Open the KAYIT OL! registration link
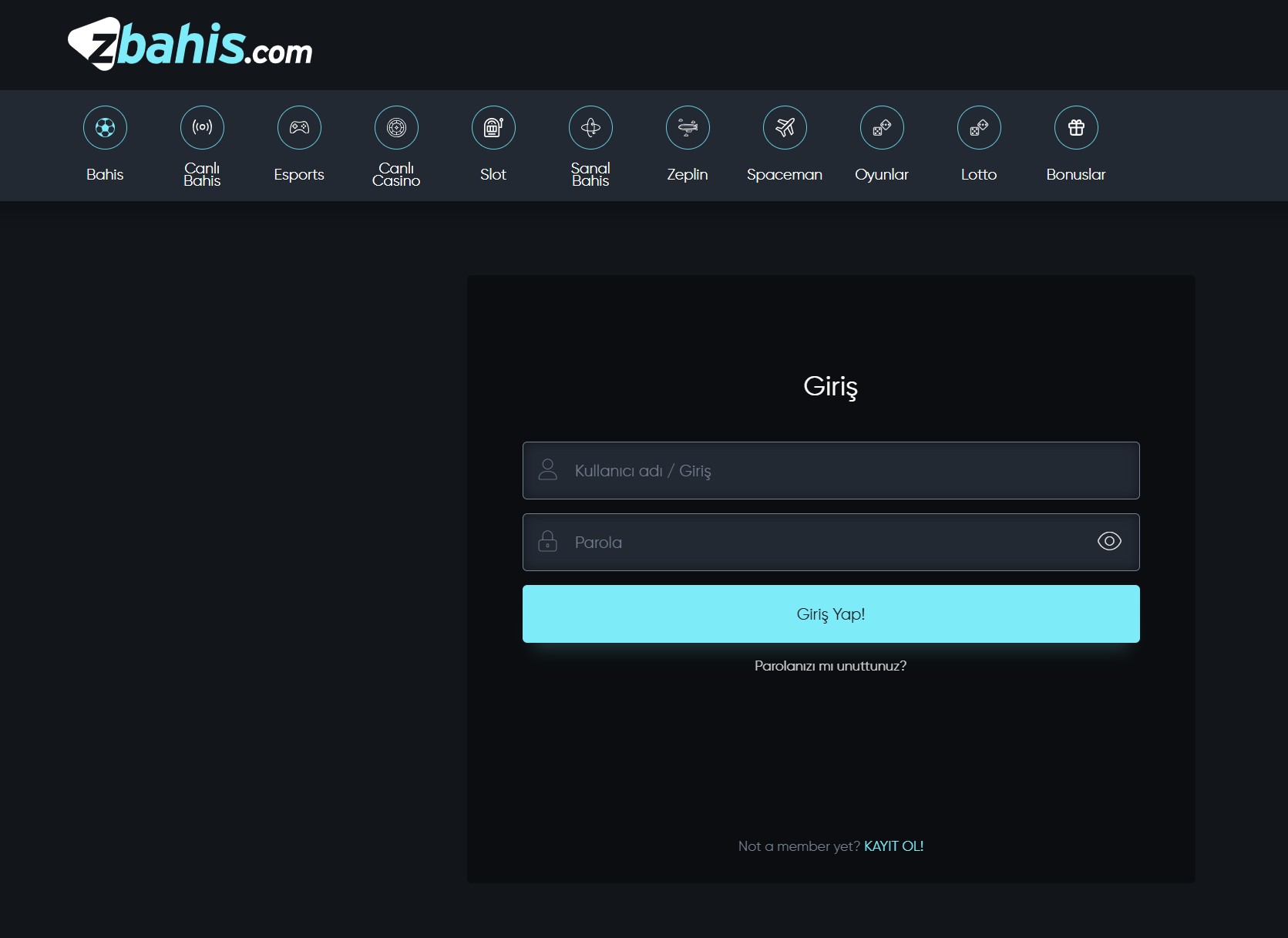The height and width of the screenshot is (938, 1288). tap(893, 846)
